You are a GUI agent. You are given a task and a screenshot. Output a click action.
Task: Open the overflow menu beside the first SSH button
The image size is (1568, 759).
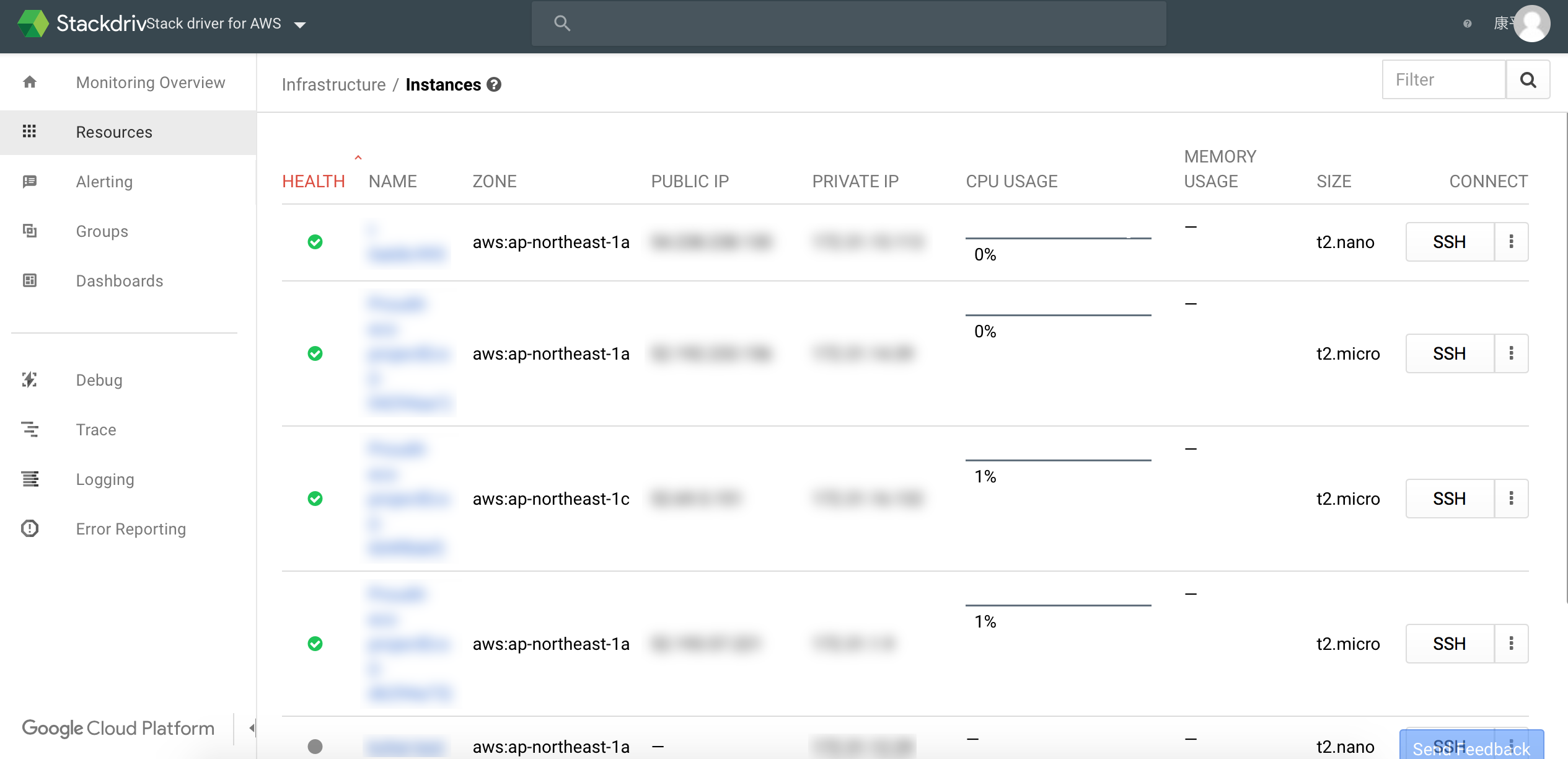point(1511,242)
